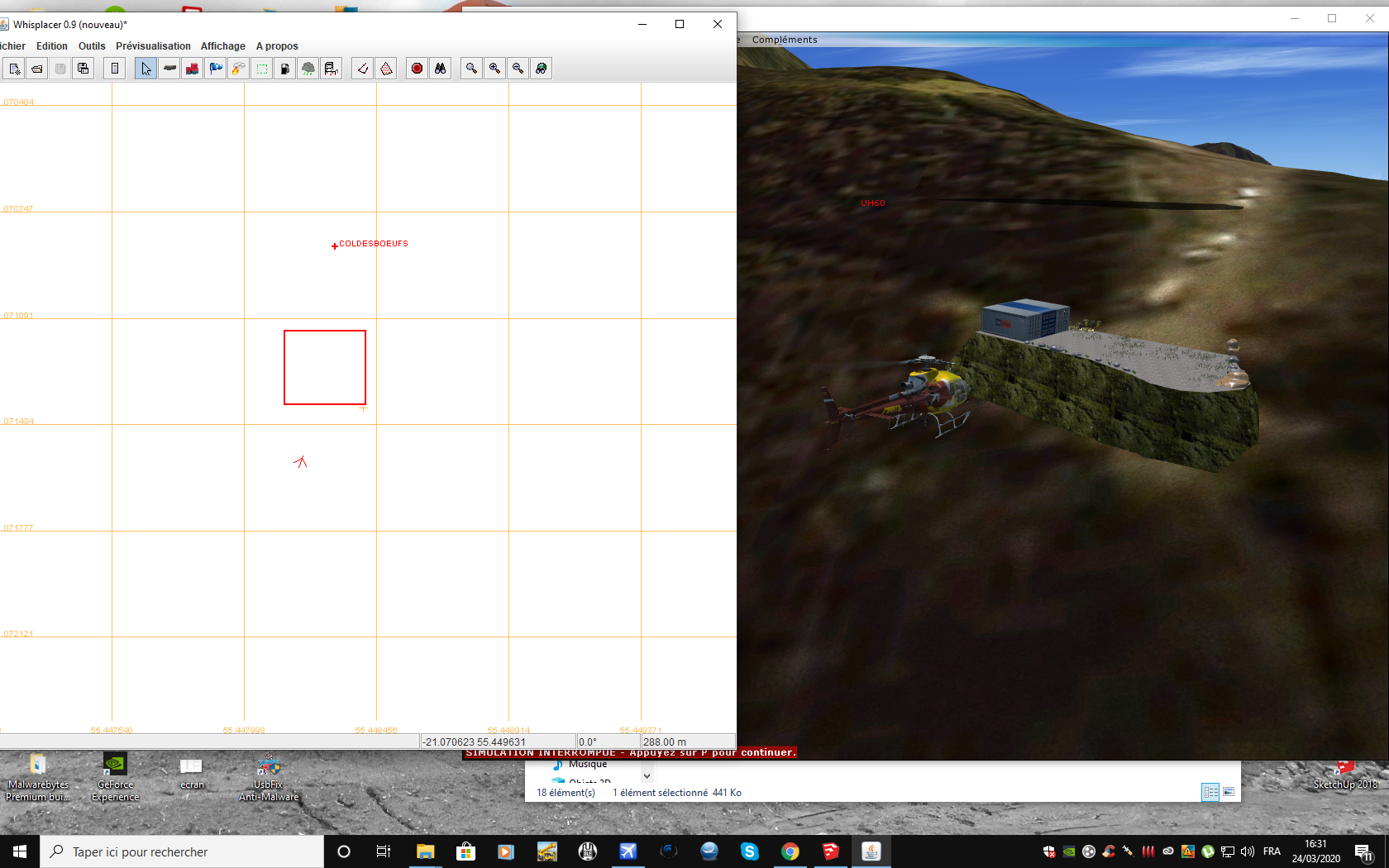Screen dimensions: 1389x868
Task: Select the green dashed rectangle zone tool
Action: click(x=262, y=69)
